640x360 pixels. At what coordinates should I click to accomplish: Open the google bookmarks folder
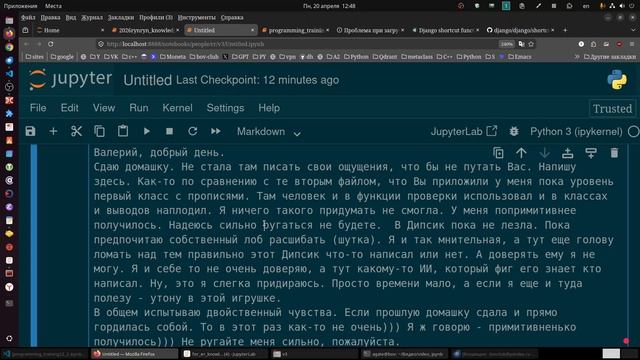(x=62, y=57)
